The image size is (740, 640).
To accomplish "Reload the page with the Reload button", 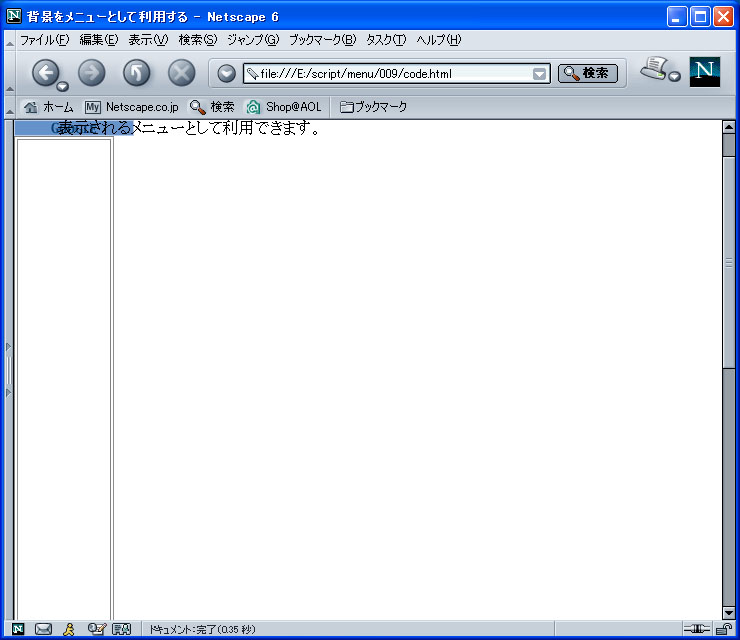I will [136, 73].
